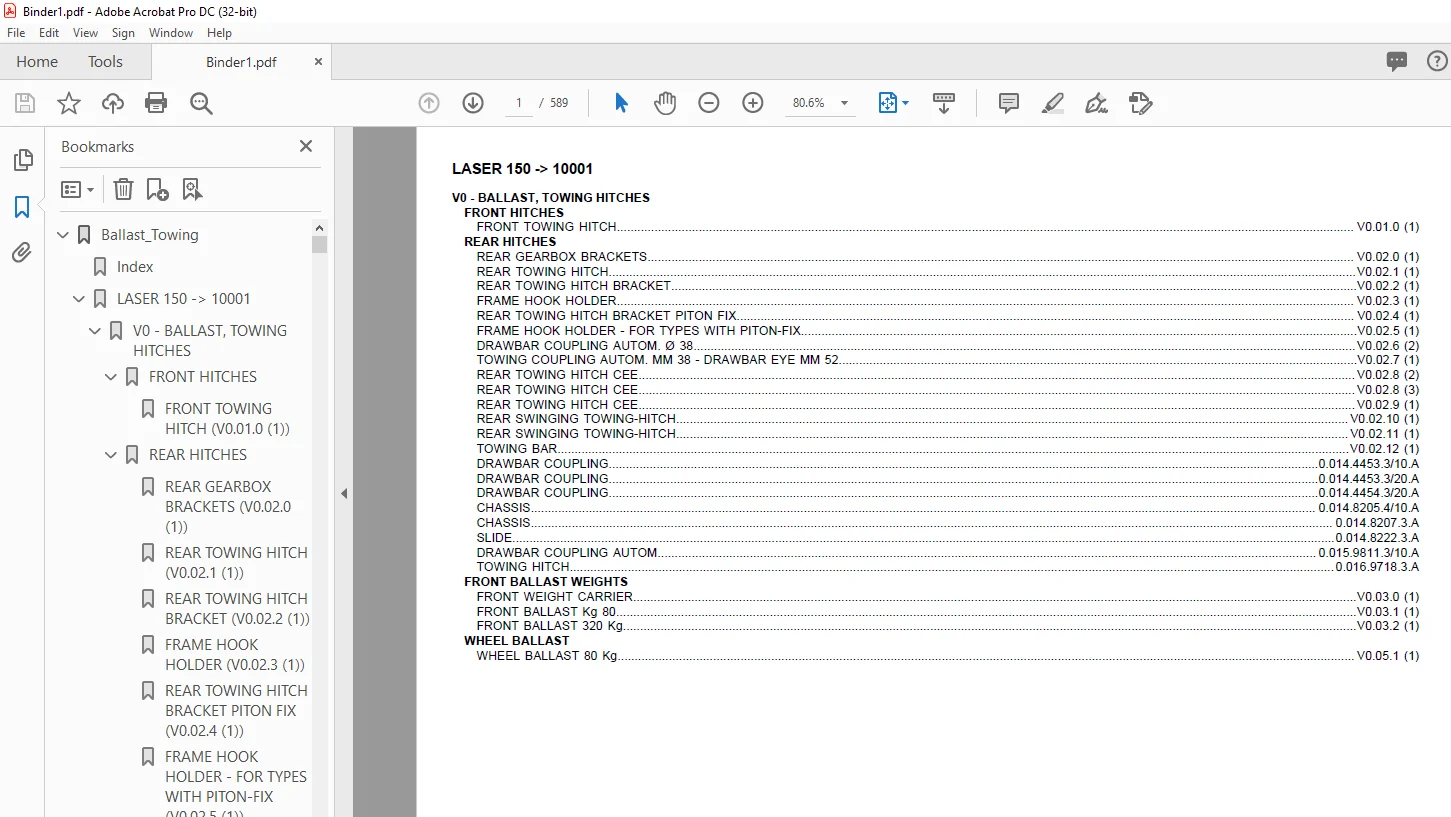Open REAR GEARBOX BRACKETS index entry in page
1451x817 pixels.
[947, 256]
